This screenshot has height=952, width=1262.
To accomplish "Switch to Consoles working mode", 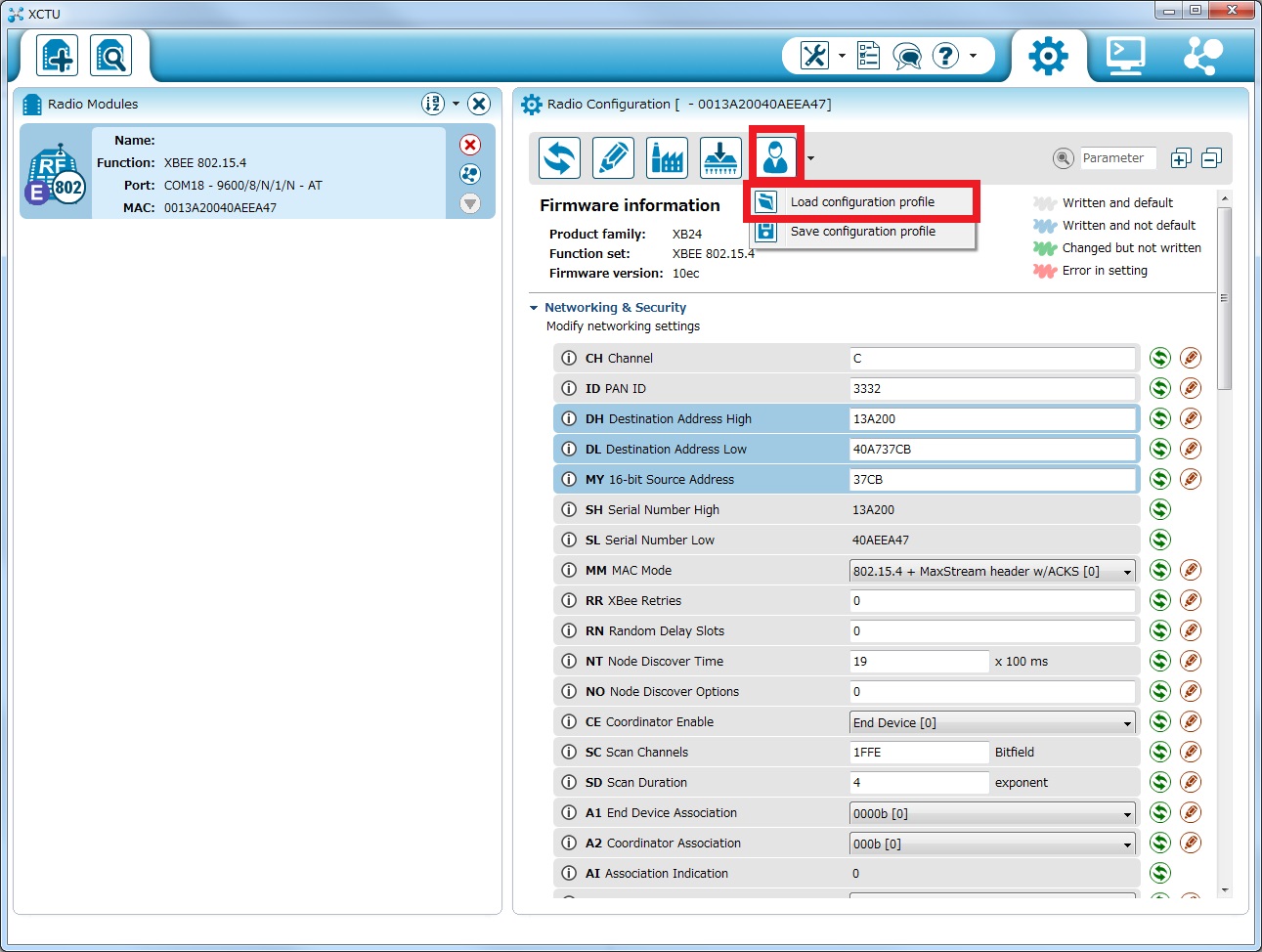I will click(x=1125, y=56).
